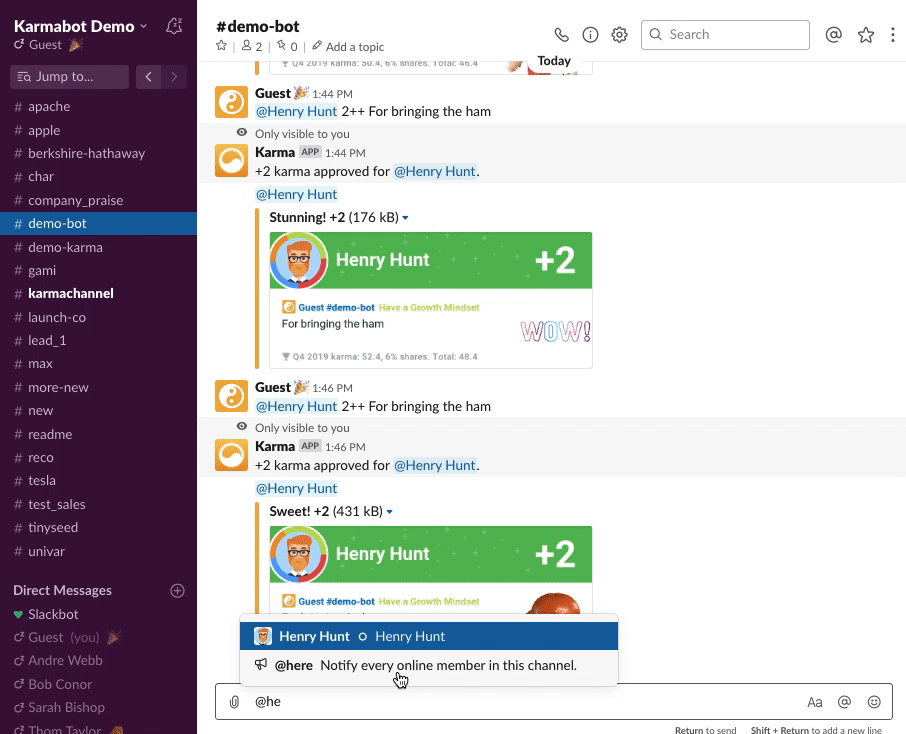The width and height of the screenshot is (906, 734).
Task: Open the emoji picker smiley icon
Action: tap(874, 702)
